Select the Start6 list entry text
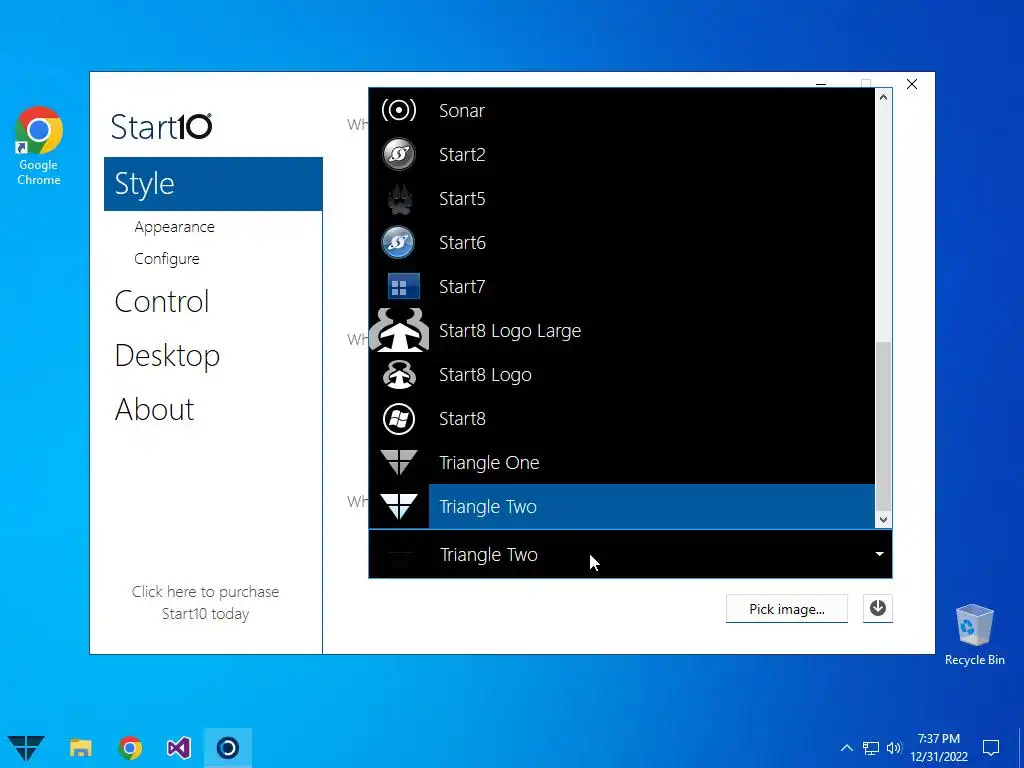 [462, 243]
